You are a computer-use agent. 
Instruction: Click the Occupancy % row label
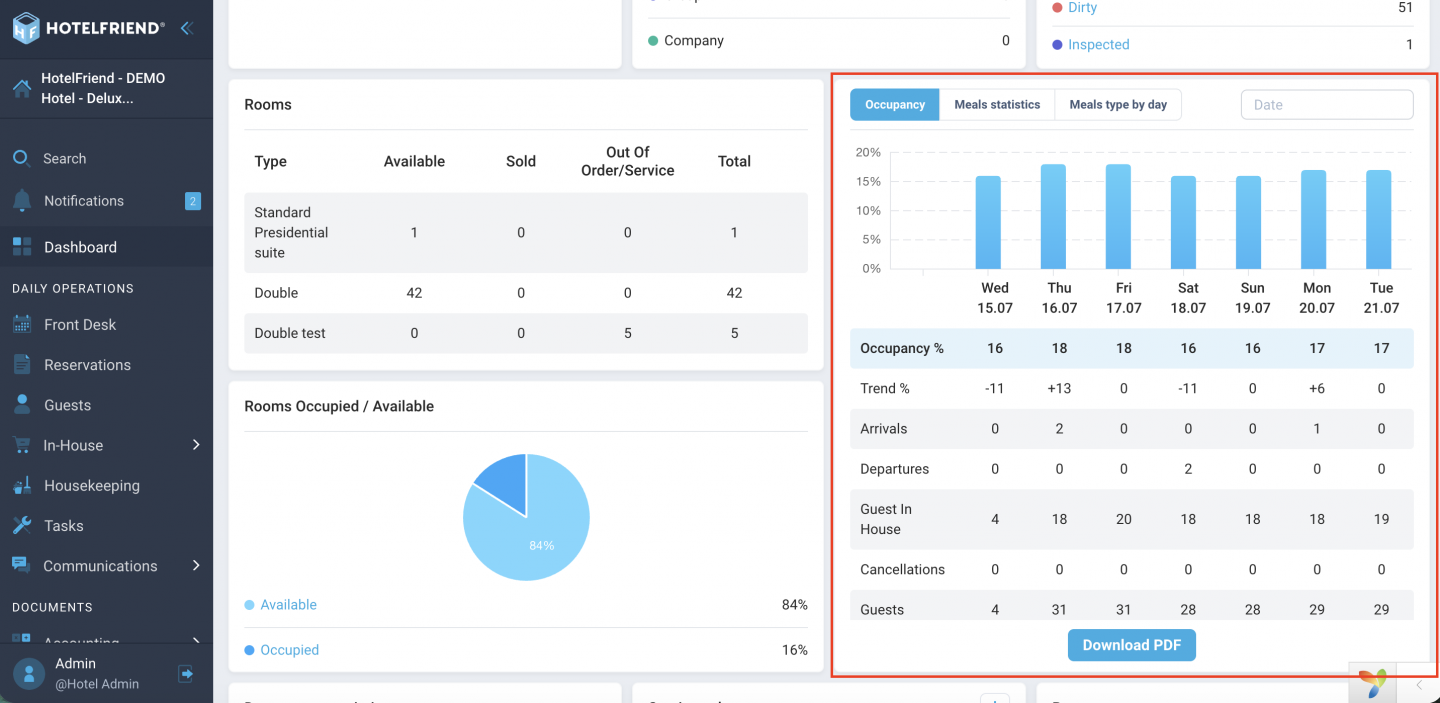pyautogui.click(x=902, y=348)
